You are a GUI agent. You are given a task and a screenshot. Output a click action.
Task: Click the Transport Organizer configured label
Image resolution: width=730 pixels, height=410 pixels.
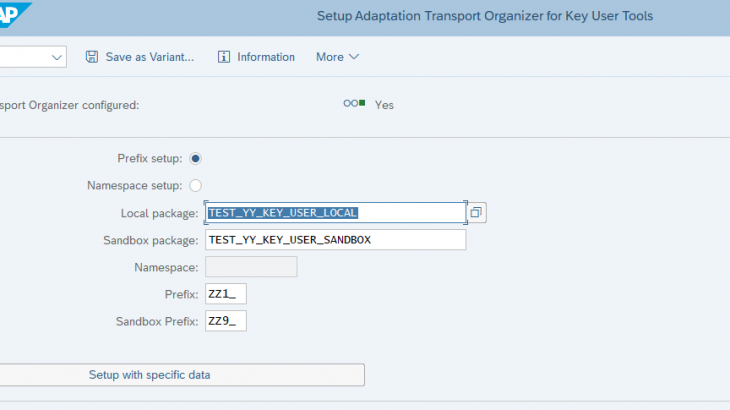pos(70,104)
